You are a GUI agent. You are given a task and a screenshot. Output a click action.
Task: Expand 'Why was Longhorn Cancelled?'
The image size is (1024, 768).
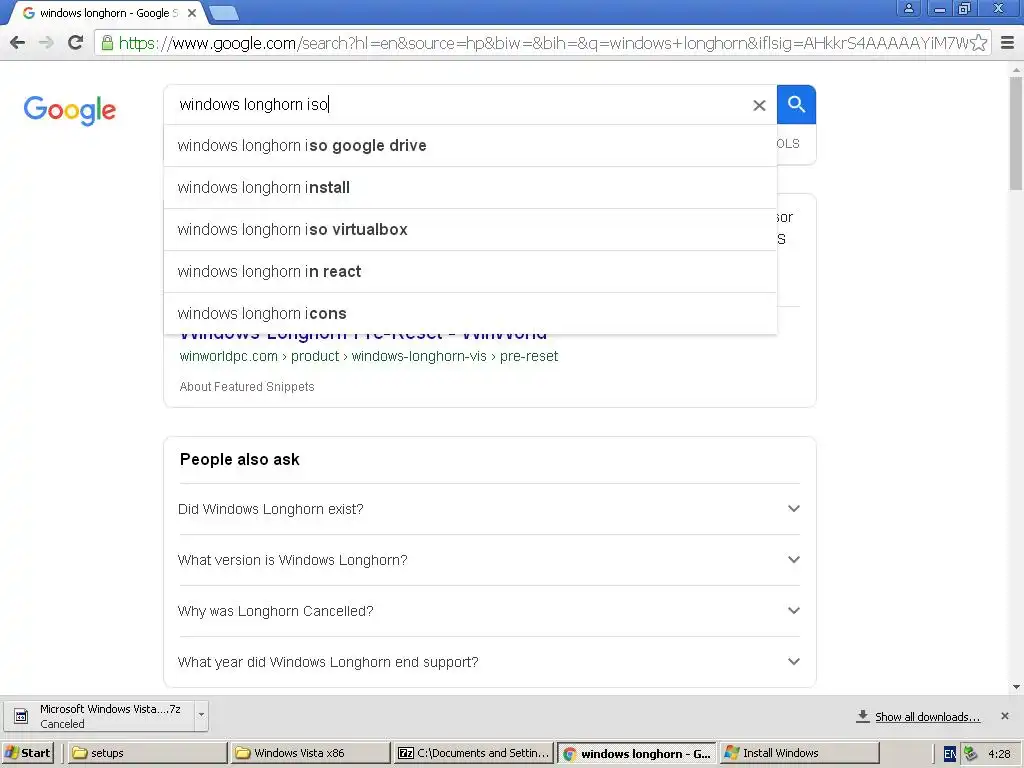pyautogui.click(x=489, y=611)
